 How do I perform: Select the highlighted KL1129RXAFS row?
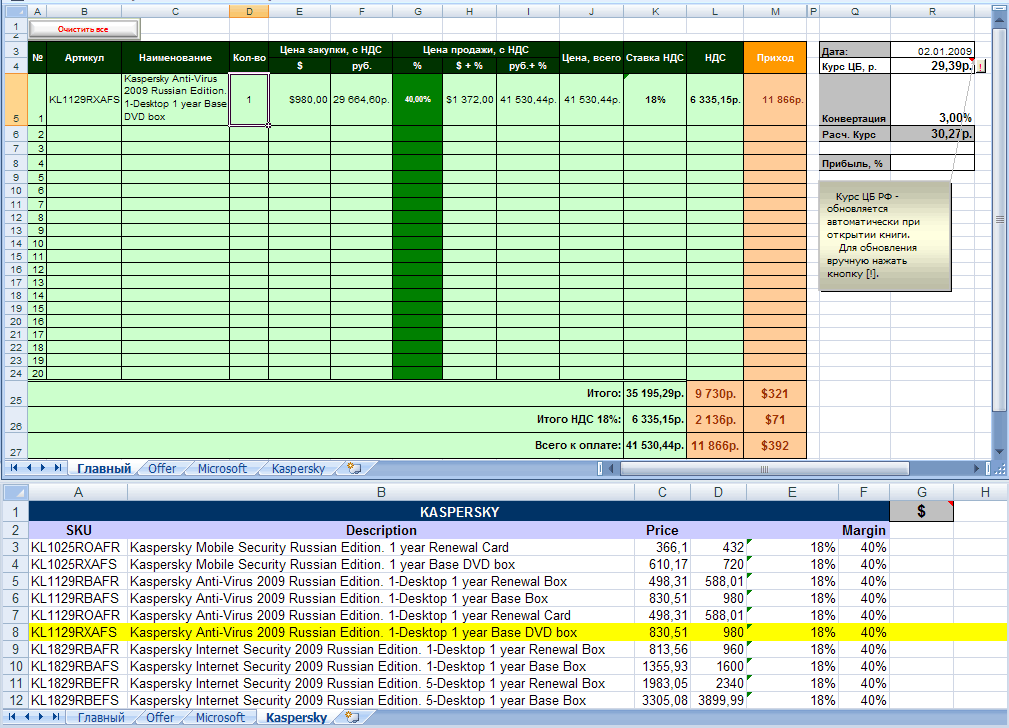point(300,632)
